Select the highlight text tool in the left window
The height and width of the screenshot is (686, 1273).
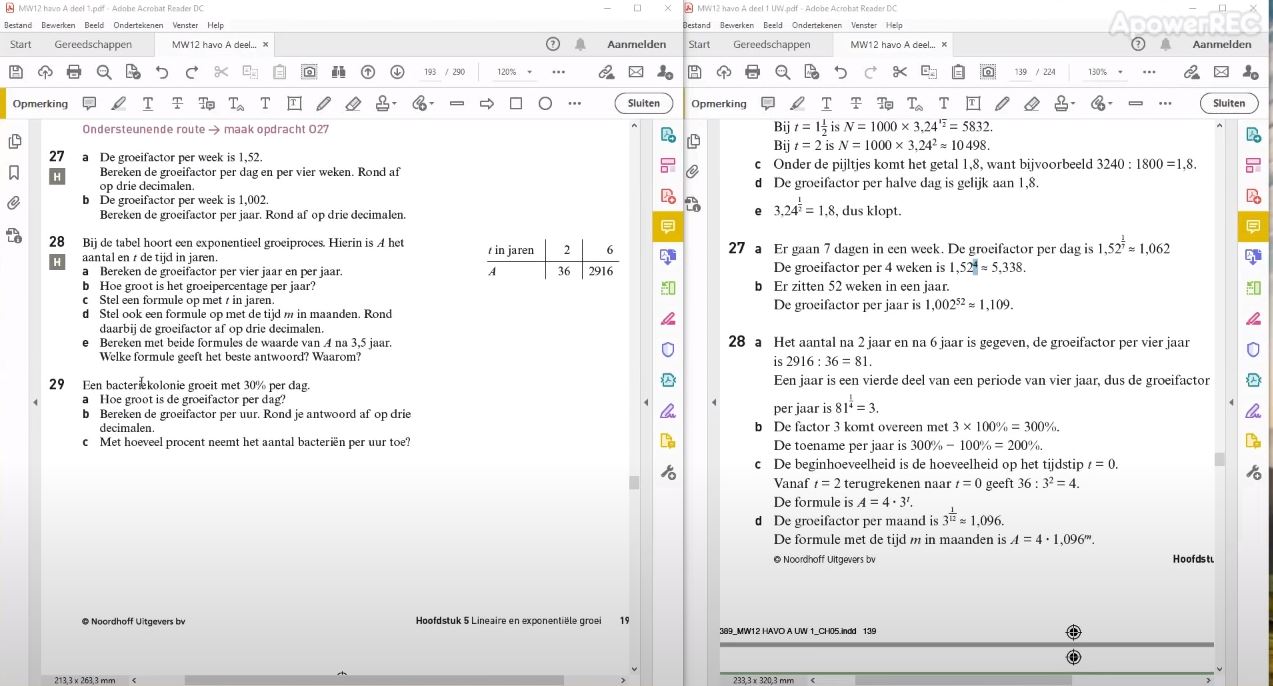pos(119,103)
